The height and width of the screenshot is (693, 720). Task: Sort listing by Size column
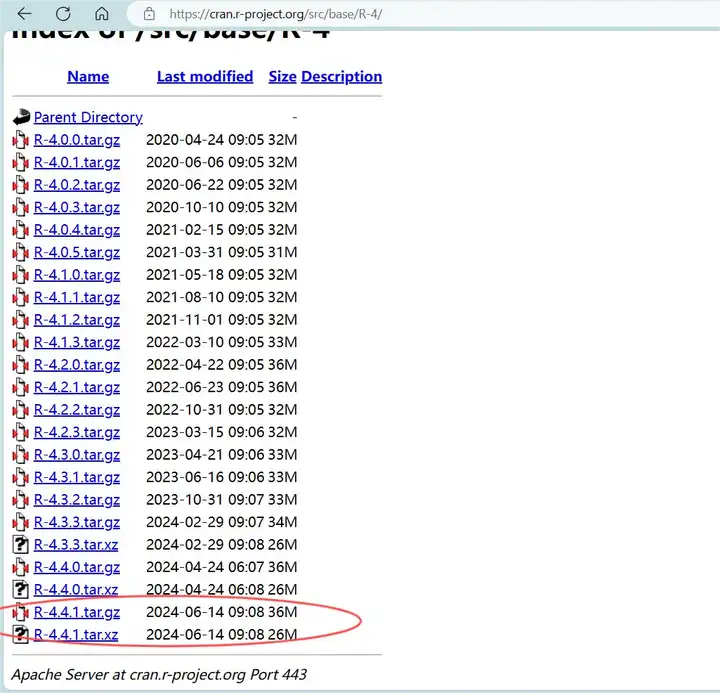coord(282,76)
